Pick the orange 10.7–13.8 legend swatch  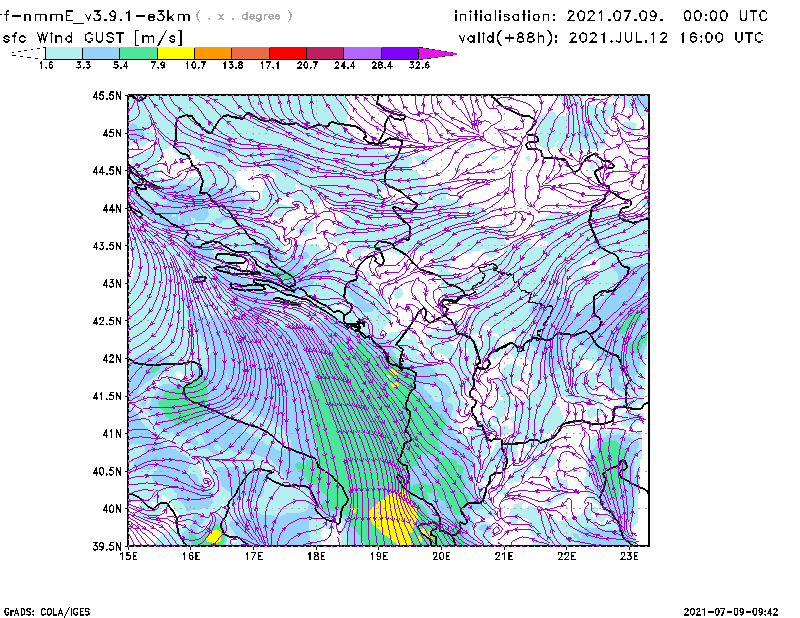point(213,53)
